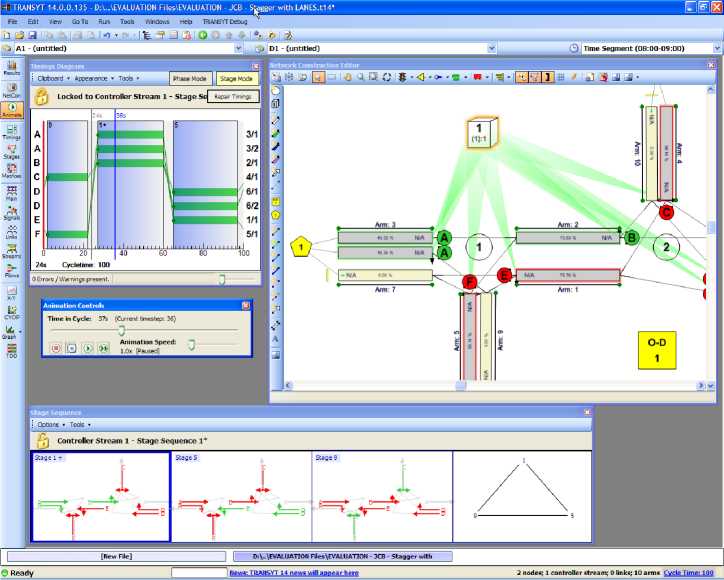Open the TRANSYT Debug menu

pyautogui.click(x=225, y=22)
